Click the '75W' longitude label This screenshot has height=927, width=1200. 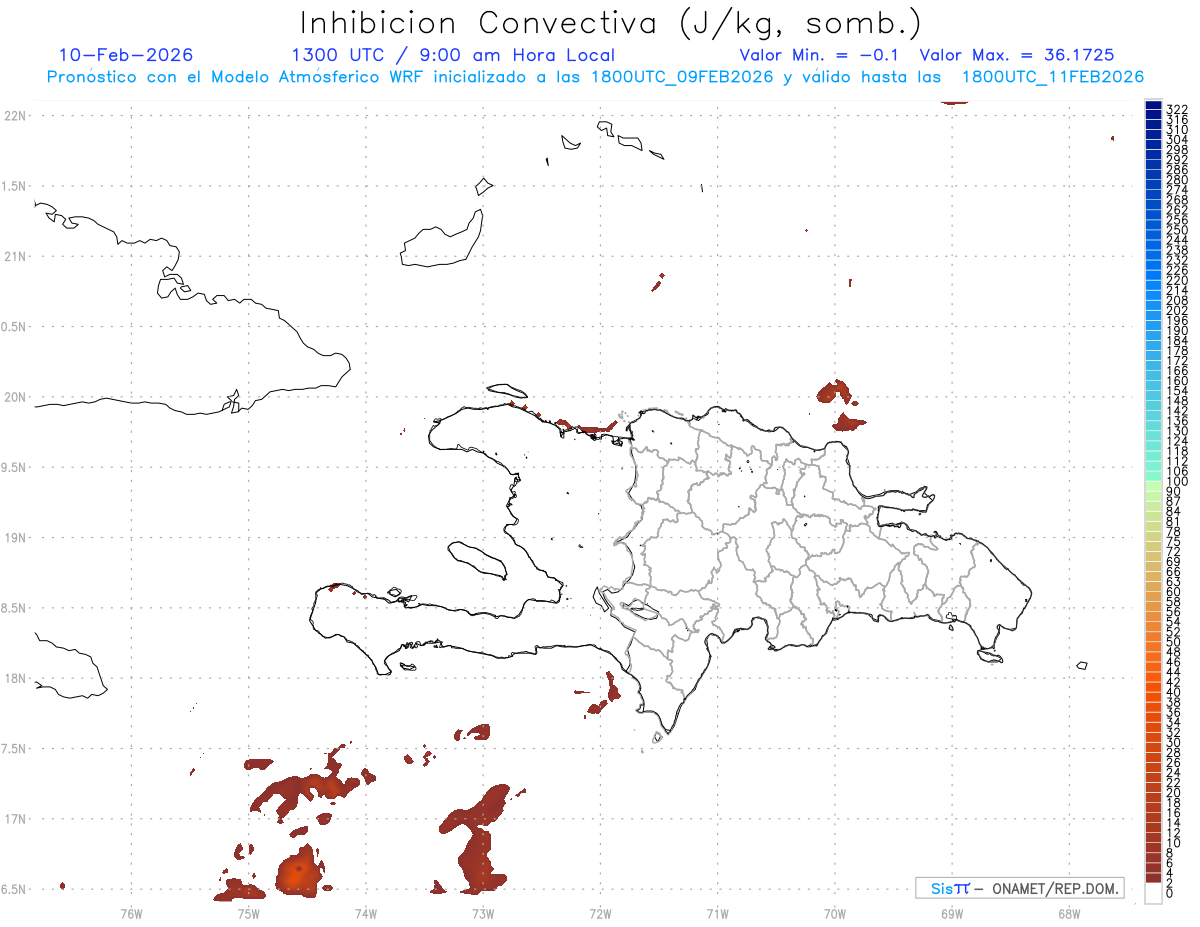[248, 912]
